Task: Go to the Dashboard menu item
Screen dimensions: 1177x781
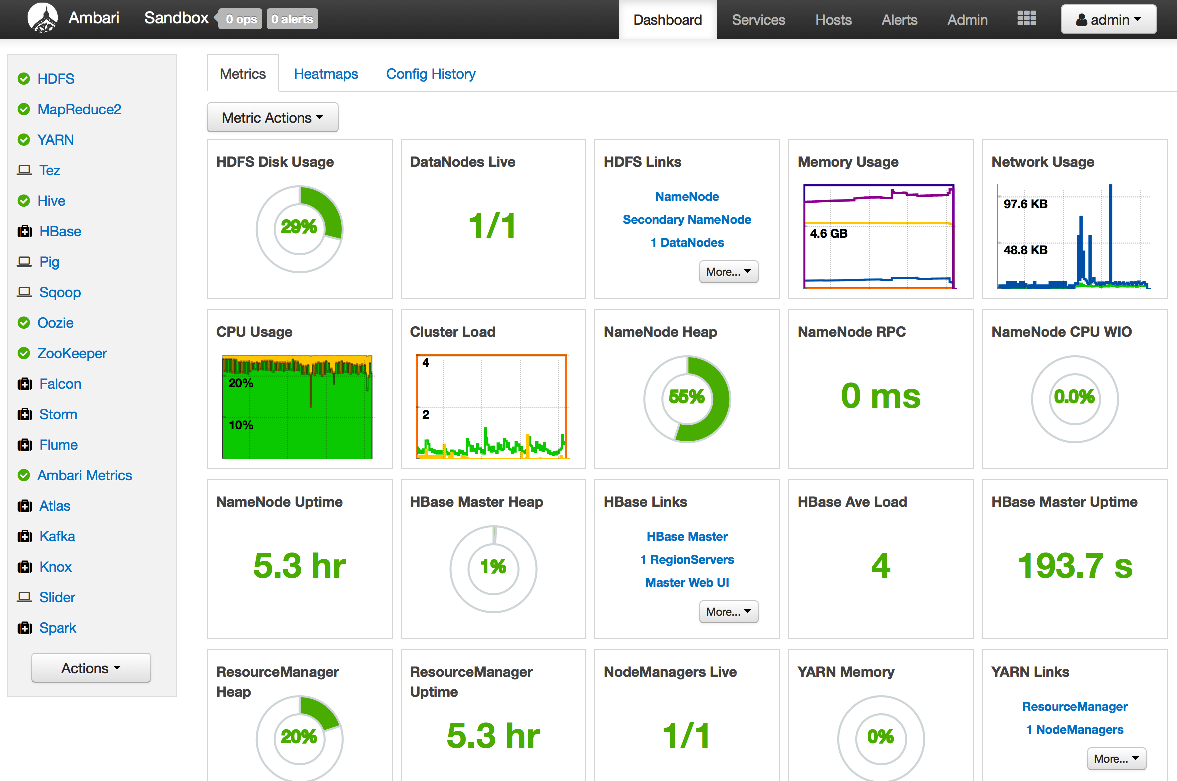Action: (668, 20)
